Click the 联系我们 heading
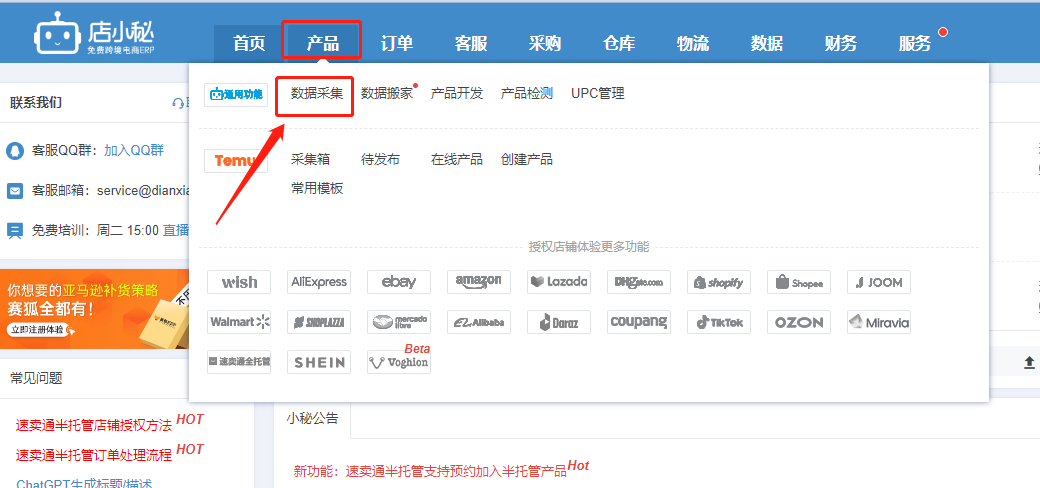This screenshot has width=1040, height=488. coord(36,103)
